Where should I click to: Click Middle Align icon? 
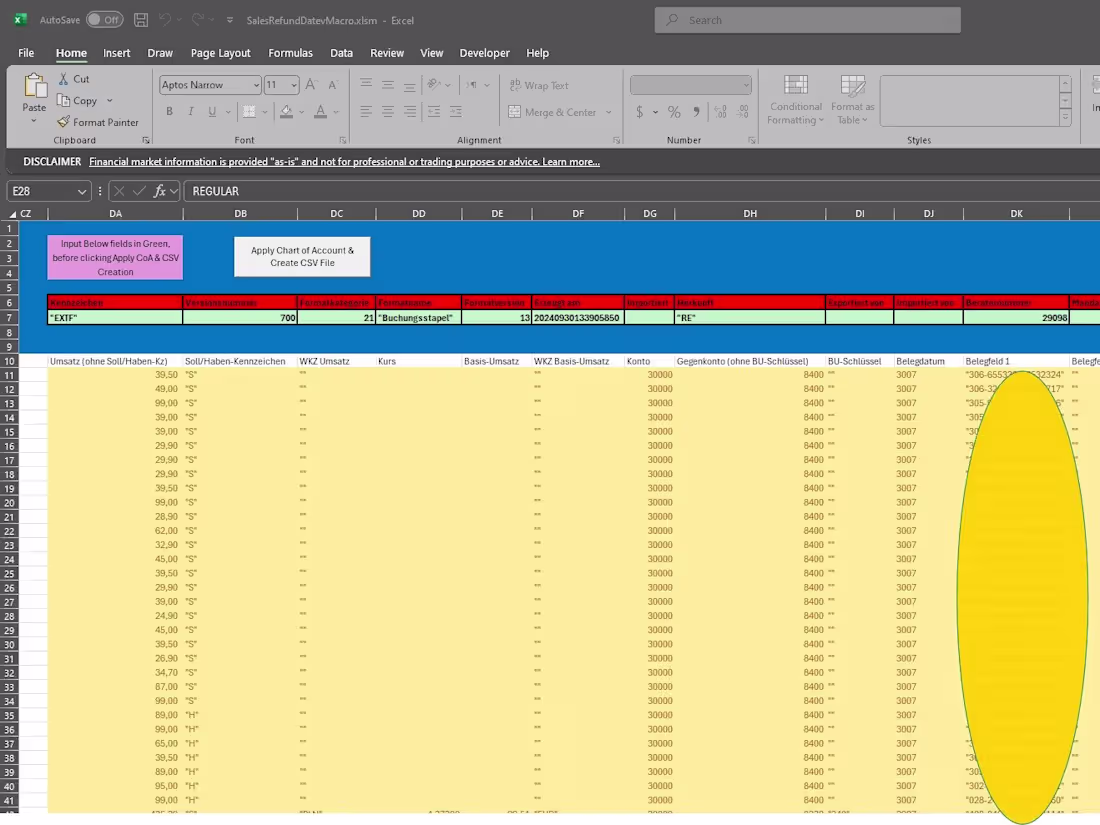(x=387, y=85)
